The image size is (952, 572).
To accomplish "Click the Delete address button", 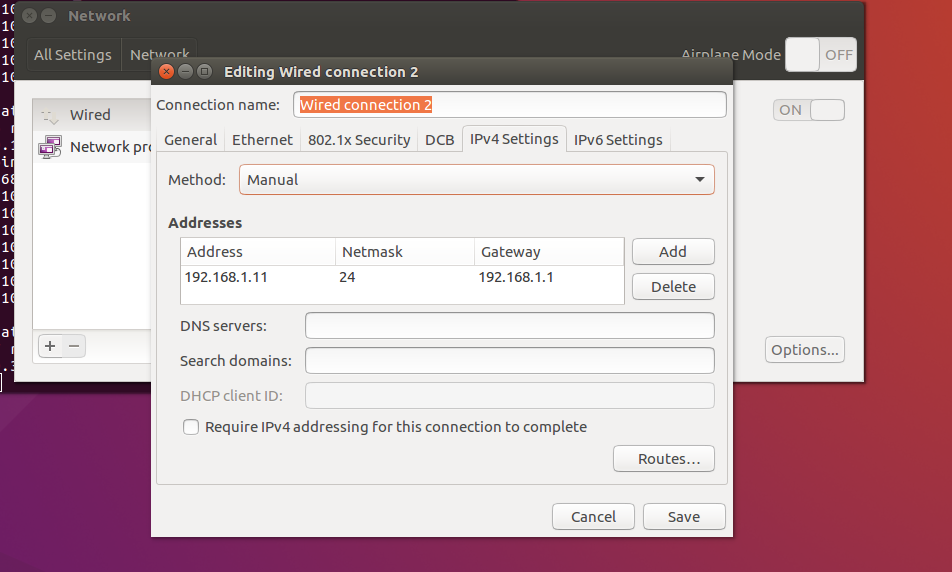I will coord(673,287).
